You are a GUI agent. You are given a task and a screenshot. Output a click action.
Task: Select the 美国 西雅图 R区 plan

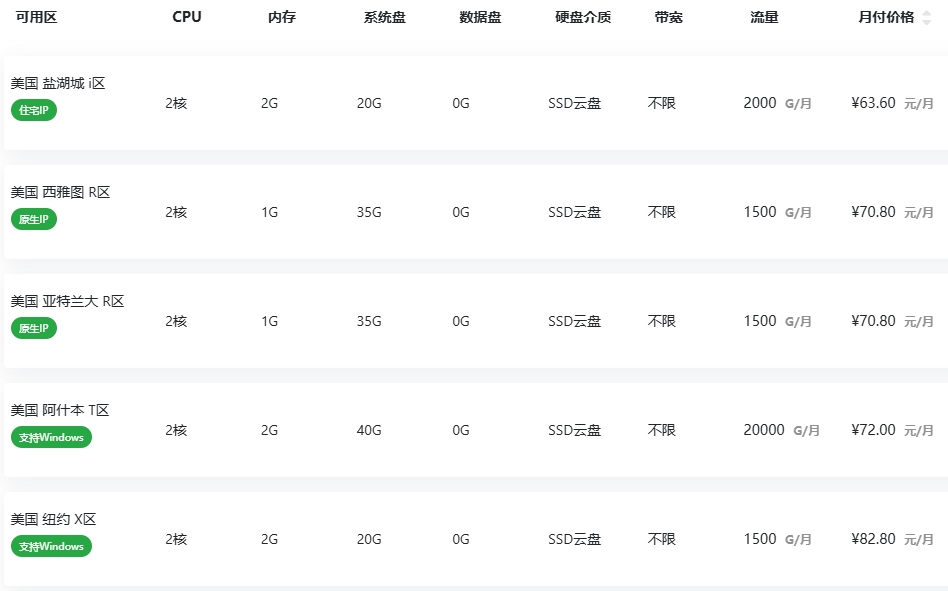[476, 212]
